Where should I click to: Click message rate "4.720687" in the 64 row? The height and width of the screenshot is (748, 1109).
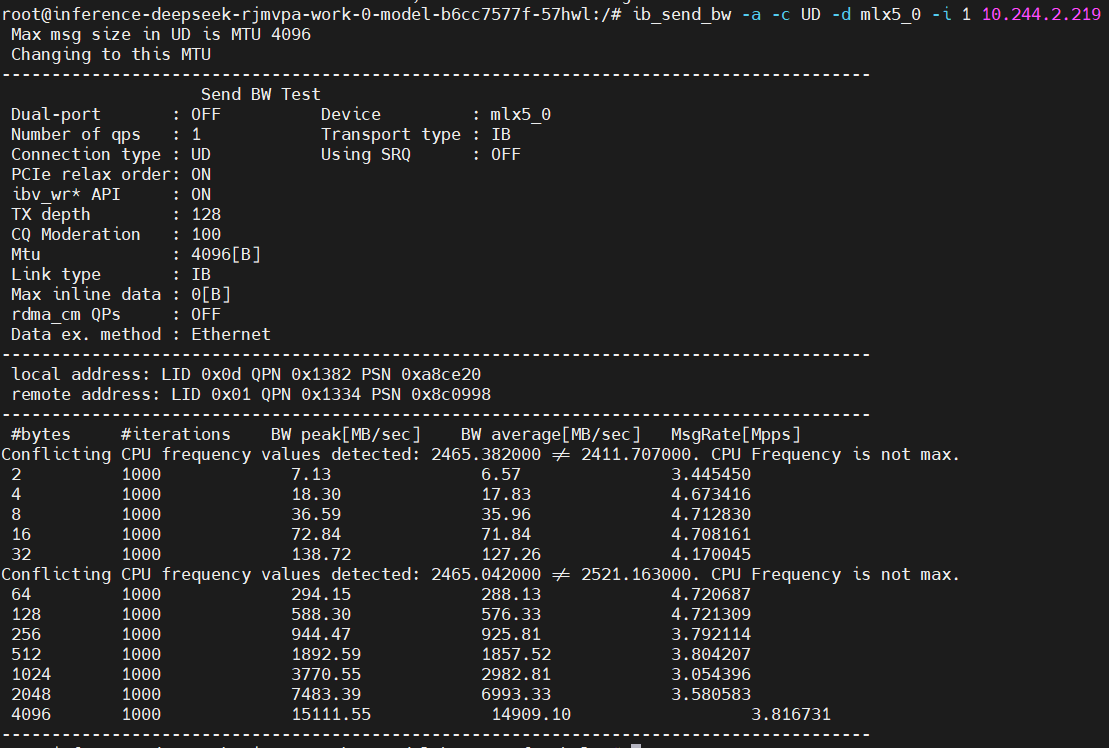(711, 594)
